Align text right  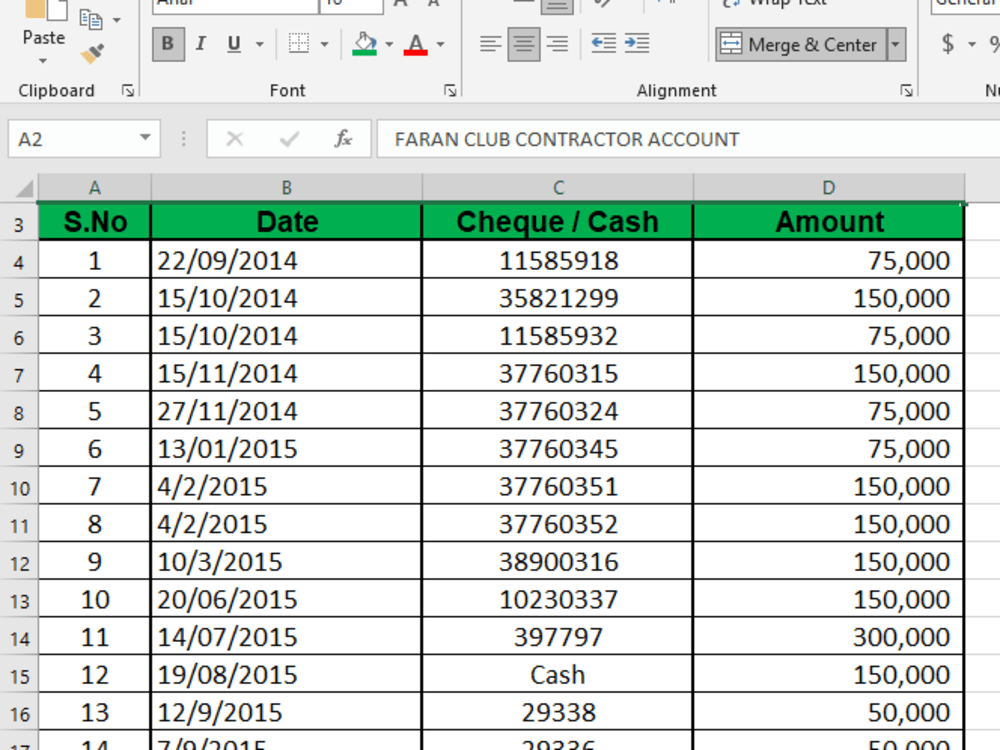click(557, 44)
